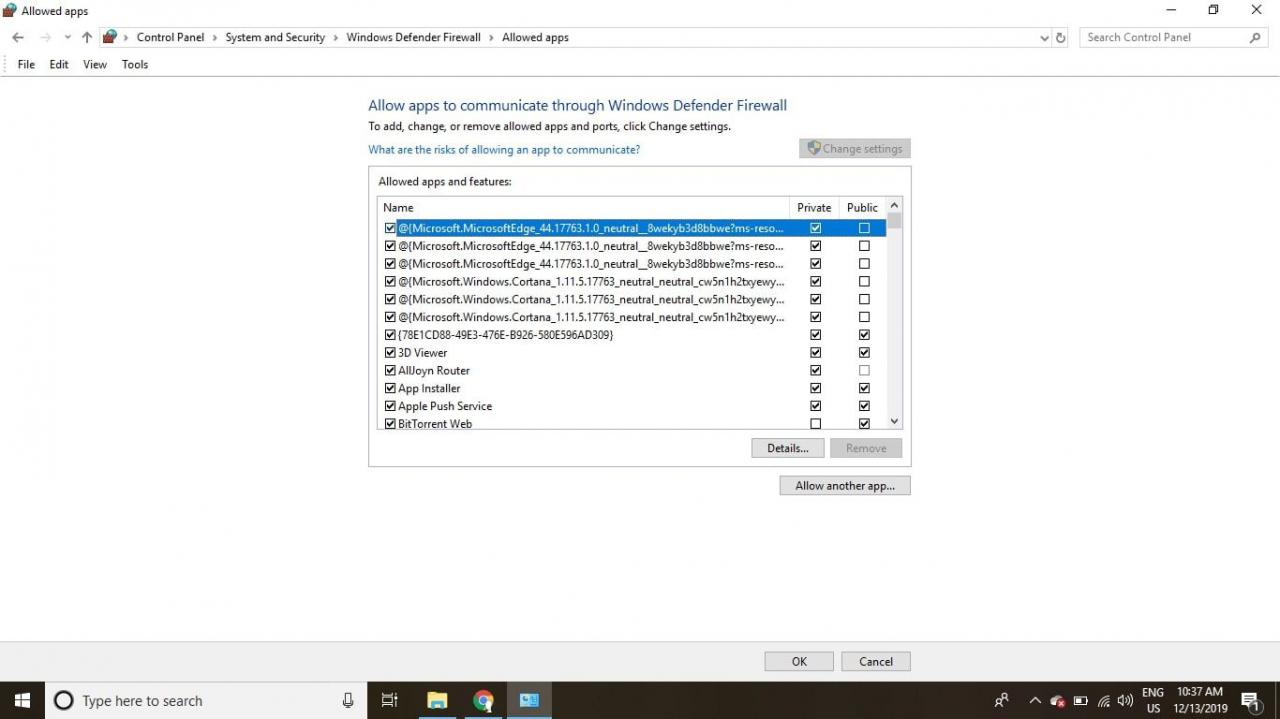Image resolution: width=1280 pixels, height=719 pixels.
Task: Open the Tools menu
Action: click(135, 64)
